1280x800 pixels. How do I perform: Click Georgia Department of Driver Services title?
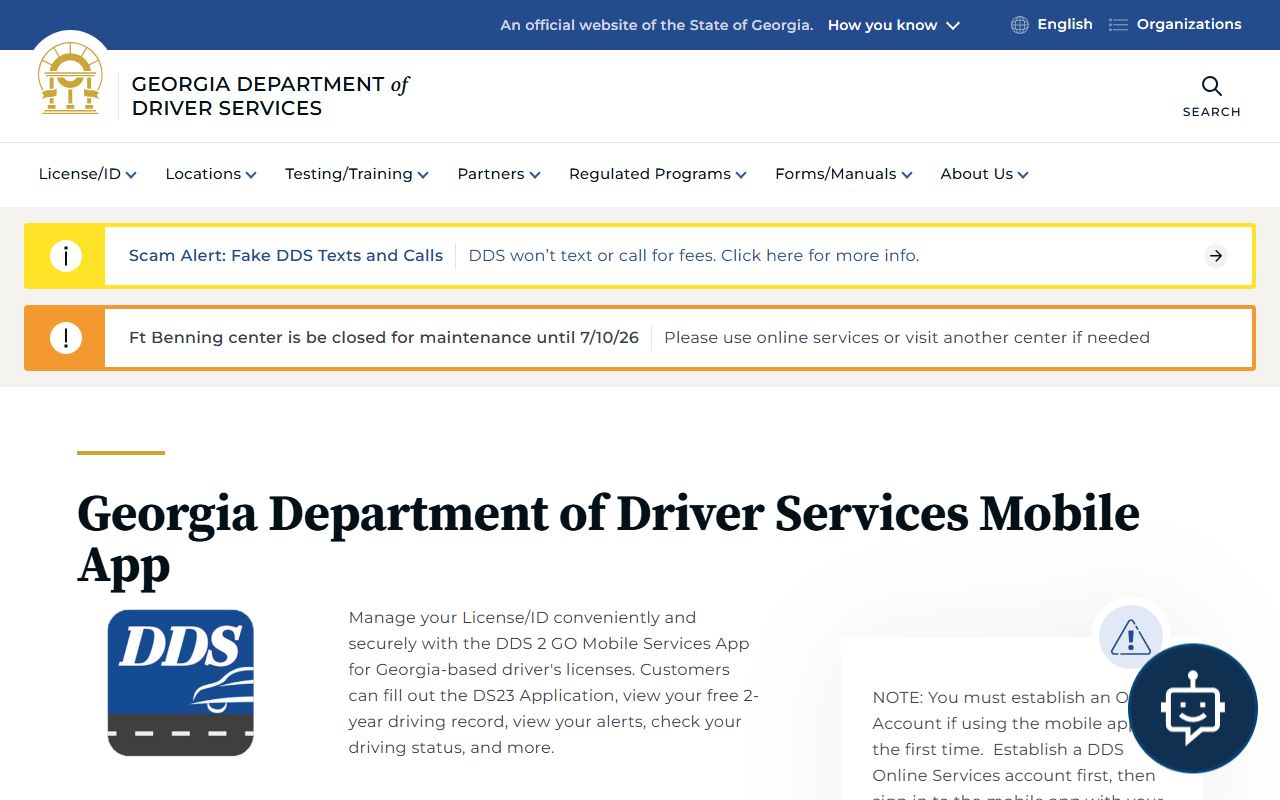click(271, 96)
